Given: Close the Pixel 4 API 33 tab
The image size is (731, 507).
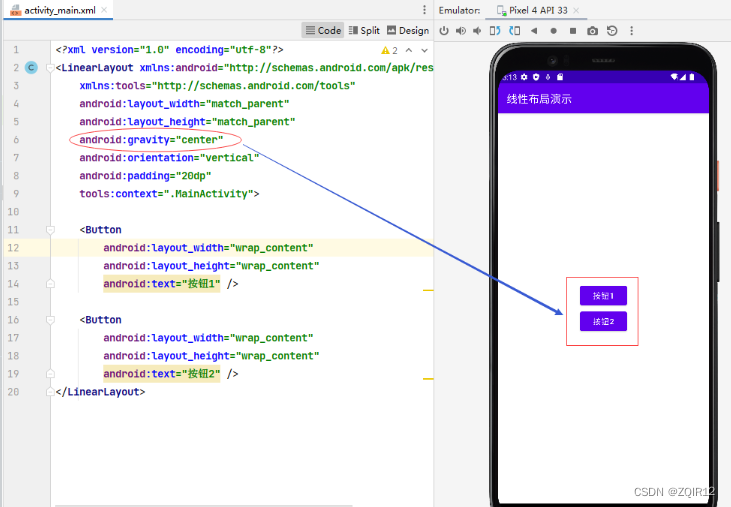Looking at the screenshot, I should [576, 10].
